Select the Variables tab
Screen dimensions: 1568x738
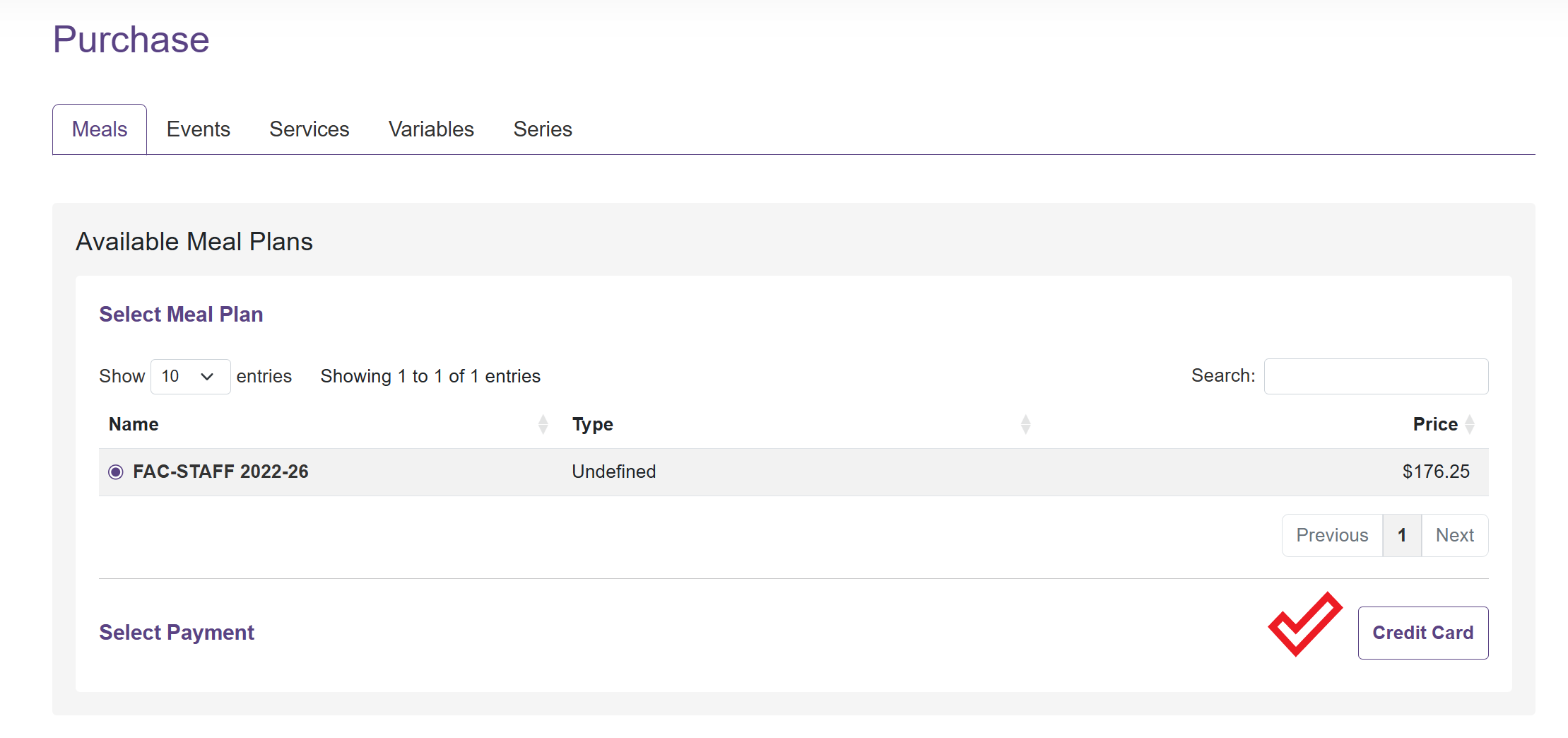pos(431,129)
